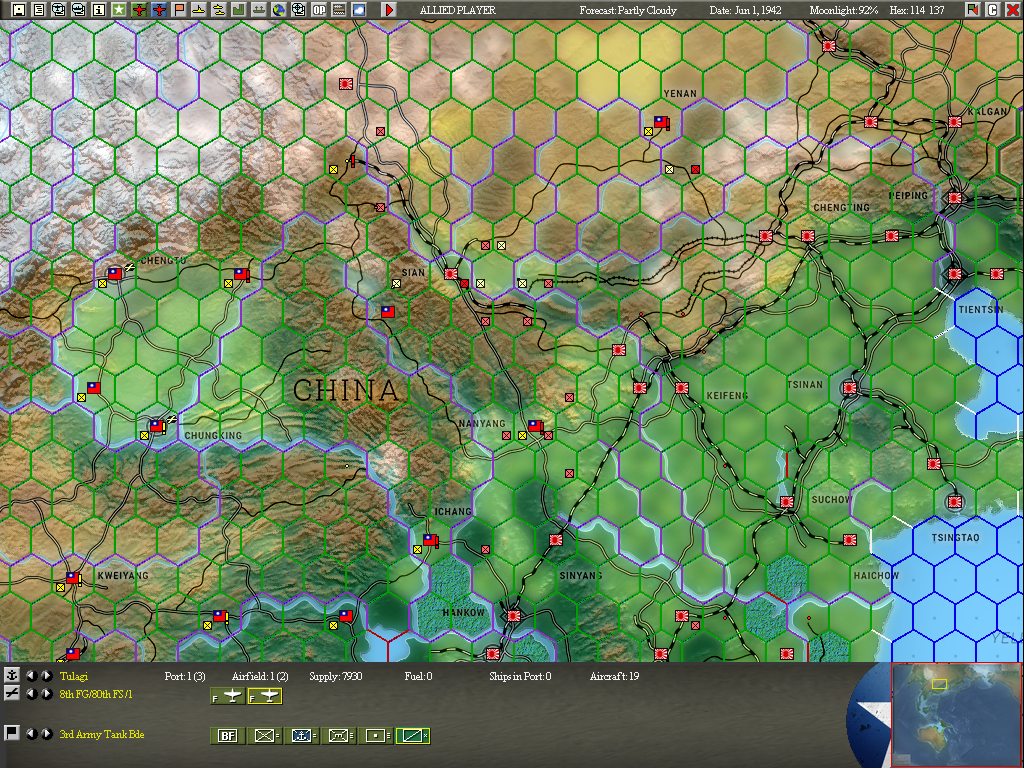Screen dimensions: 1024x768
Task: Click the third toolbar icon with ship emblem
Action: tap(59, 10)
